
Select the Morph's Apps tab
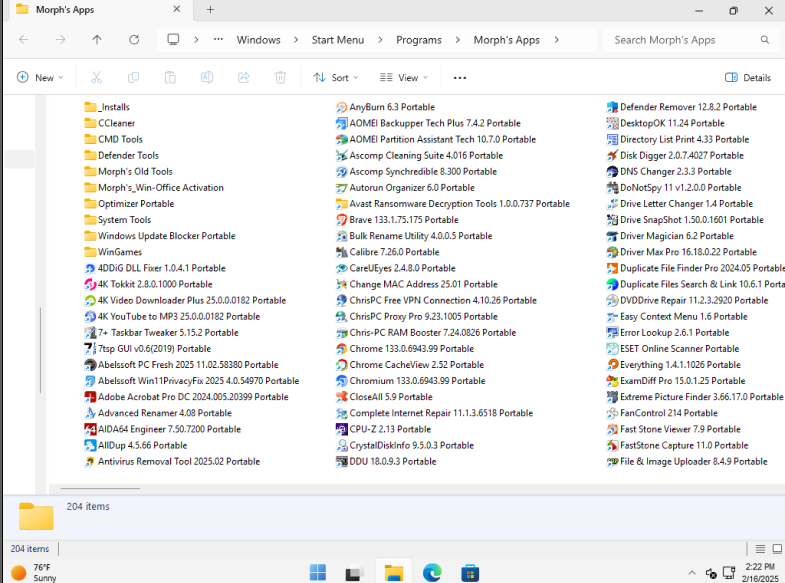(x=98, y=10)
